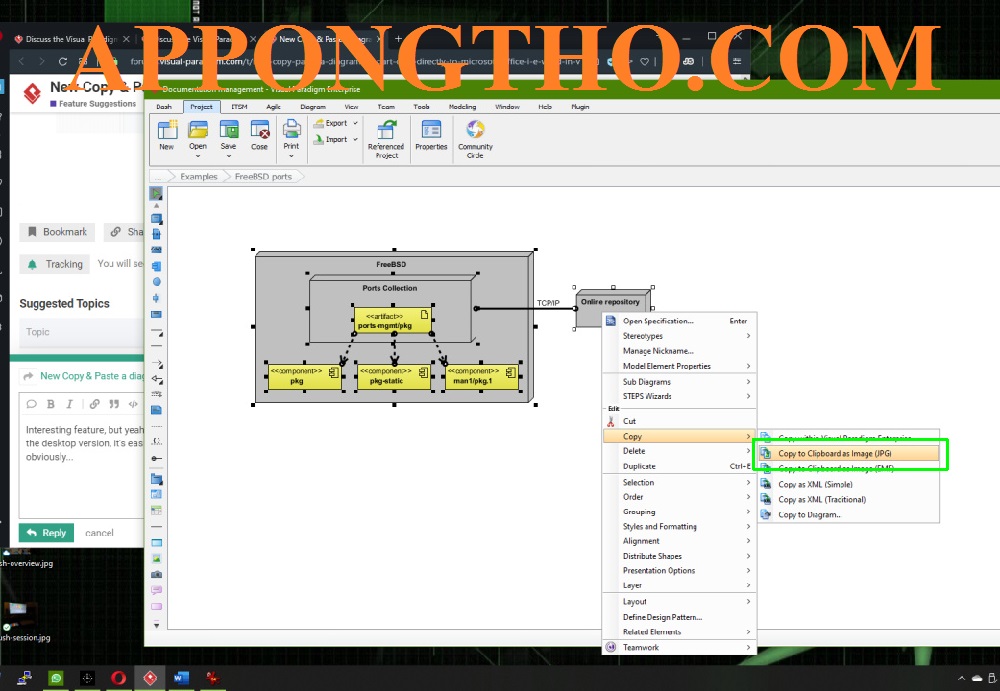This screenshot has width=1000, height=691.
Task: Switch to the Project ribbon tab
Action: pos(202,107)
